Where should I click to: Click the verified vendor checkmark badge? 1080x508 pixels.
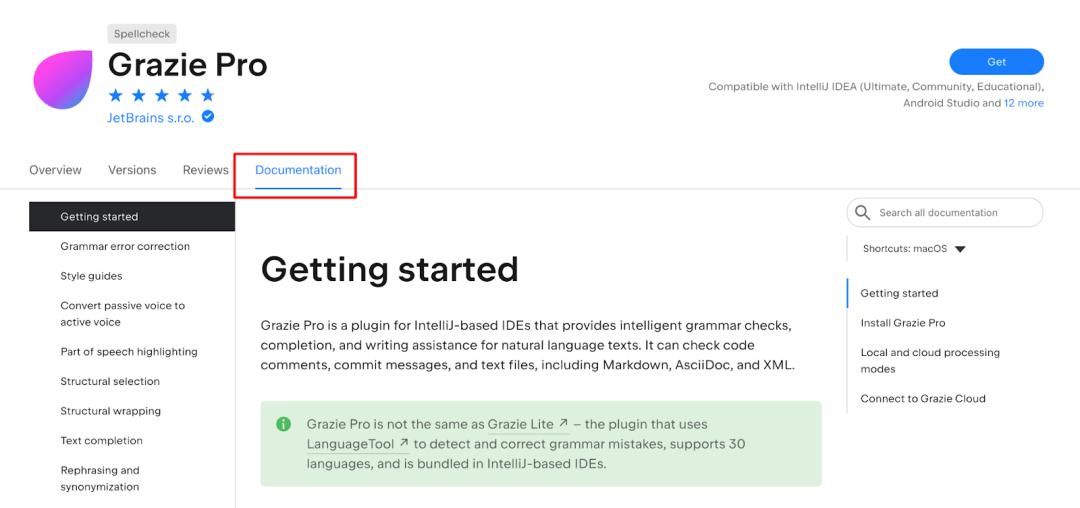207,117
